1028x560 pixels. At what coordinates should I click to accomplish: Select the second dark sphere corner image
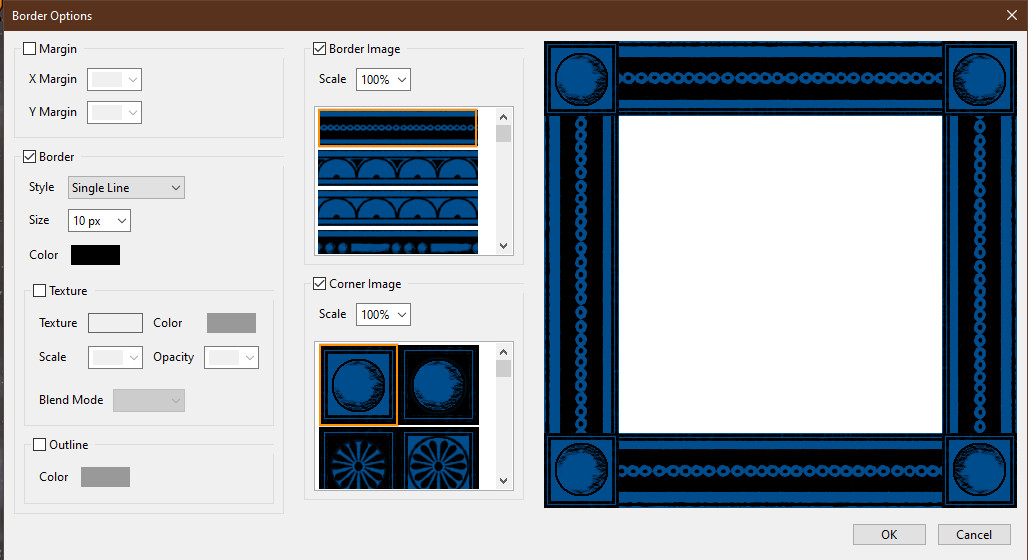[439, 385]
